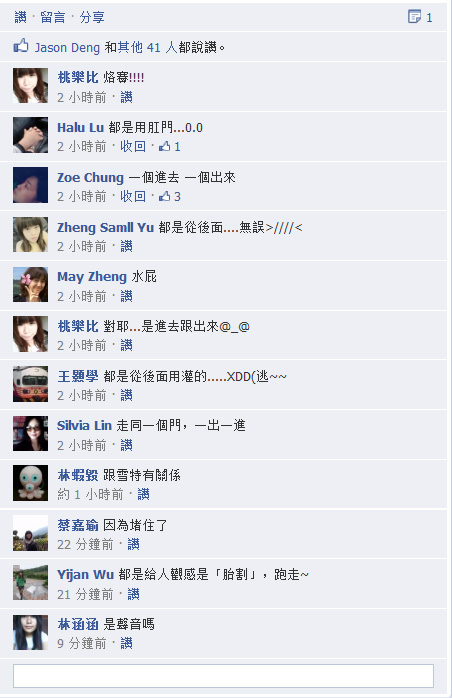Click 留言 link at the top

click(x=53, y=17)
